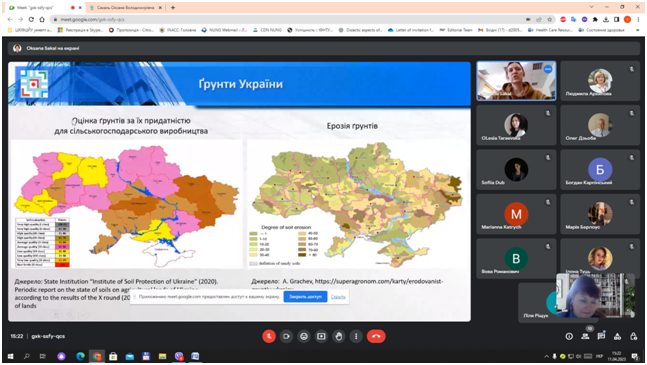The height and width of the screenshot is (365, 647).
Task: Open the Chrome tab search dropdown arrow
Action: tap(591, 7)
